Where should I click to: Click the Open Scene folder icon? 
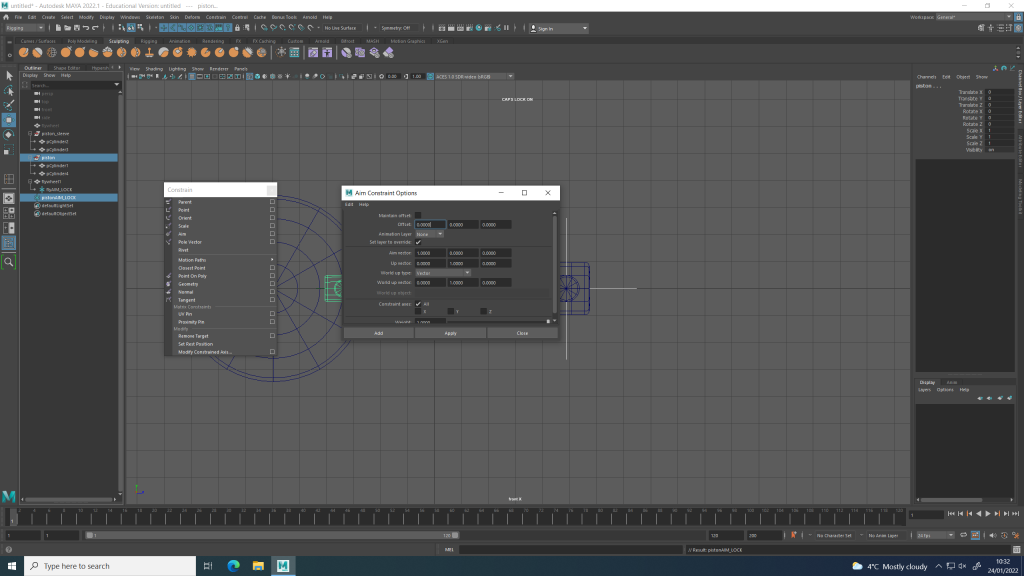pos(67,28)
